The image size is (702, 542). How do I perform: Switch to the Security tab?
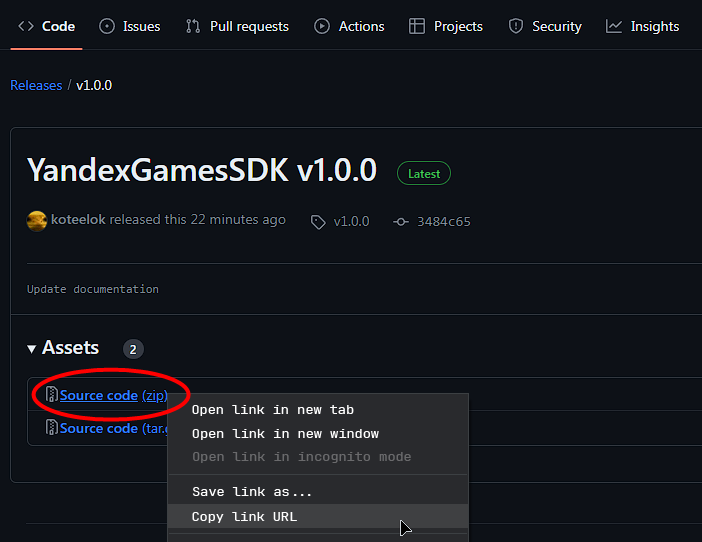[545, 26]
